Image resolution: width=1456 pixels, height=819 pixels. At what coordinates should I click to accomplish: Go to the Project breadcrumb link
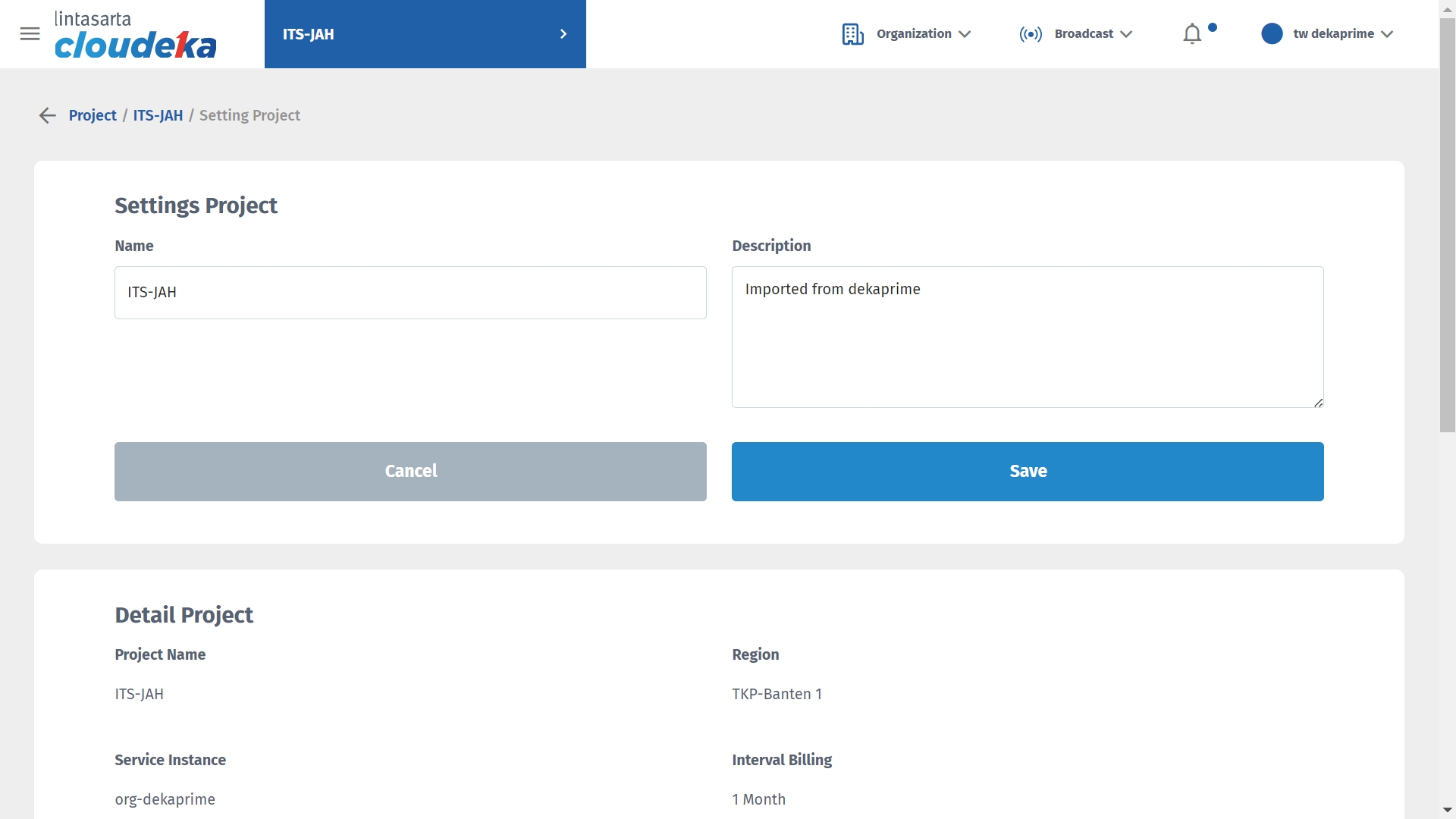pyautogui.click(x=93, y=115)
